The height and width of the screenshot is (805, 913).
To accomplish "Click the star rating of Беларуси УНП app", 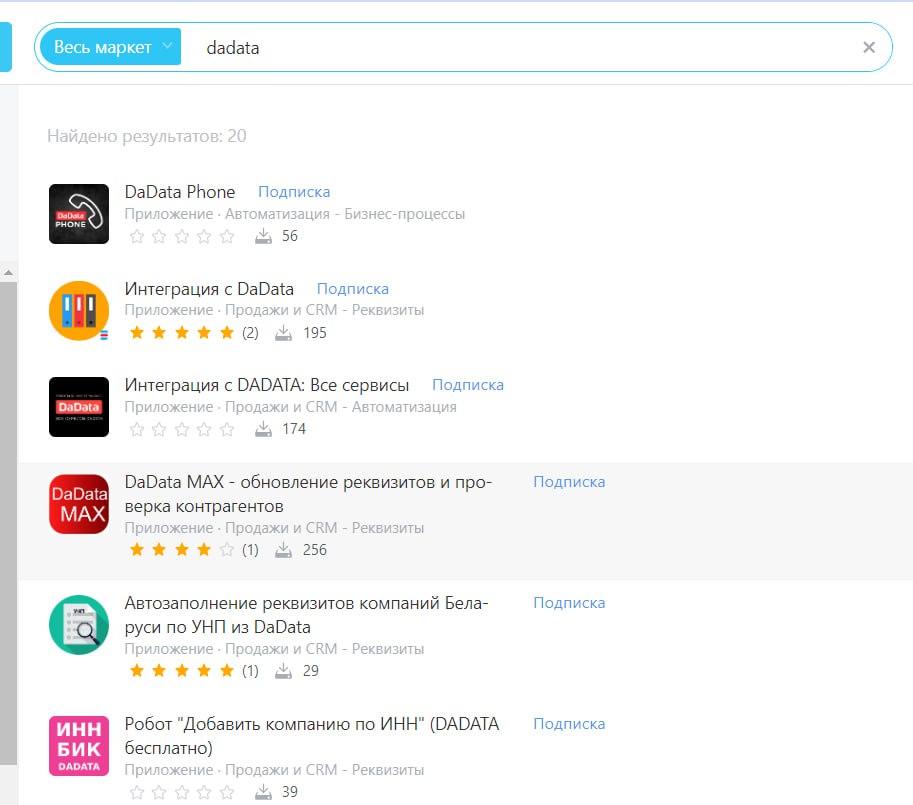I will click(182, 671).
